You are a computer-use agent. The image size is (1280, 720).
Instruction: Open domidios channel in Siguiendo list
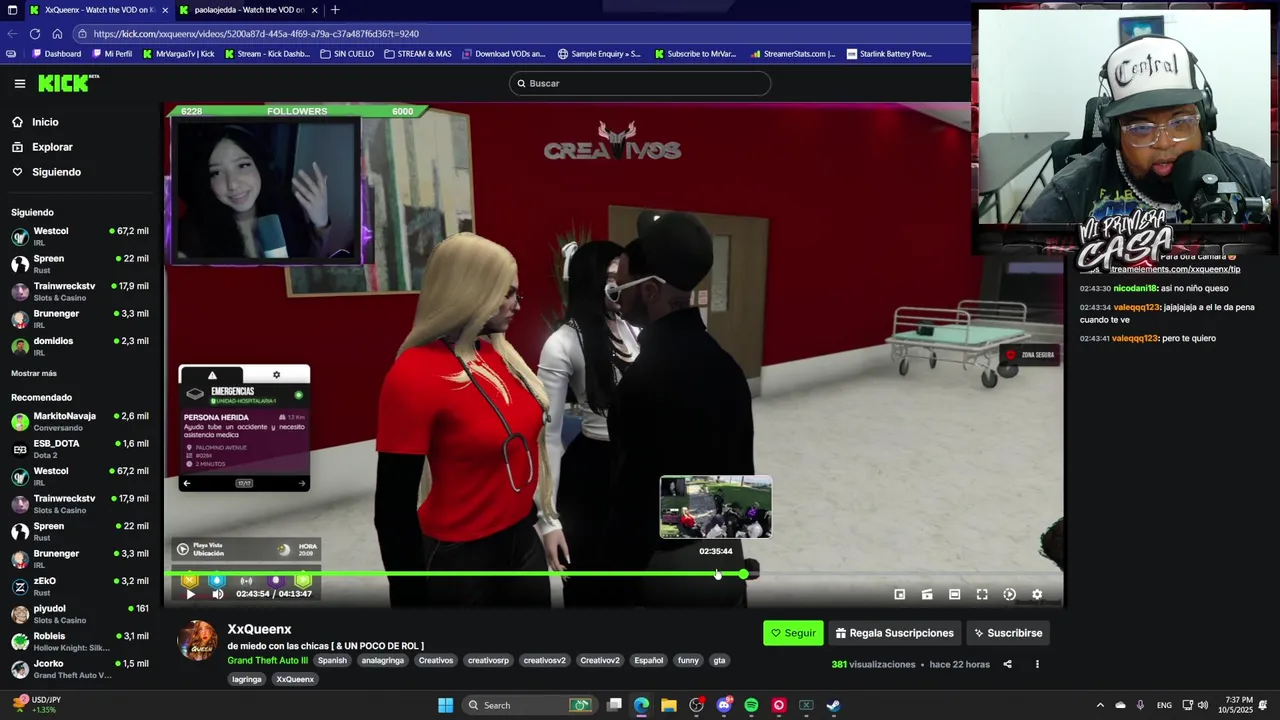click(80, 346)
